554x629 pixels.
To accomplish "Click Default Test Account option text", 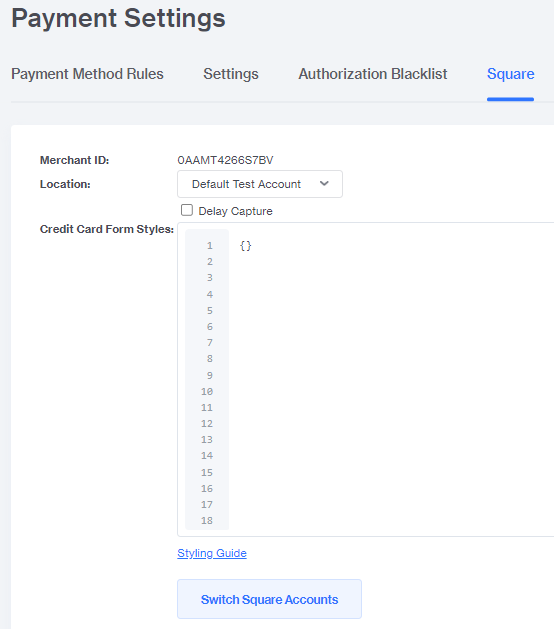I will pos(246,184).
